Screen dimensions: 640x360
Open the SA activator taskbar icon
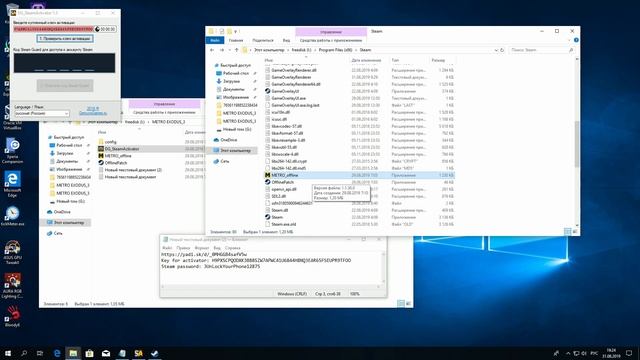coord(138,353)
